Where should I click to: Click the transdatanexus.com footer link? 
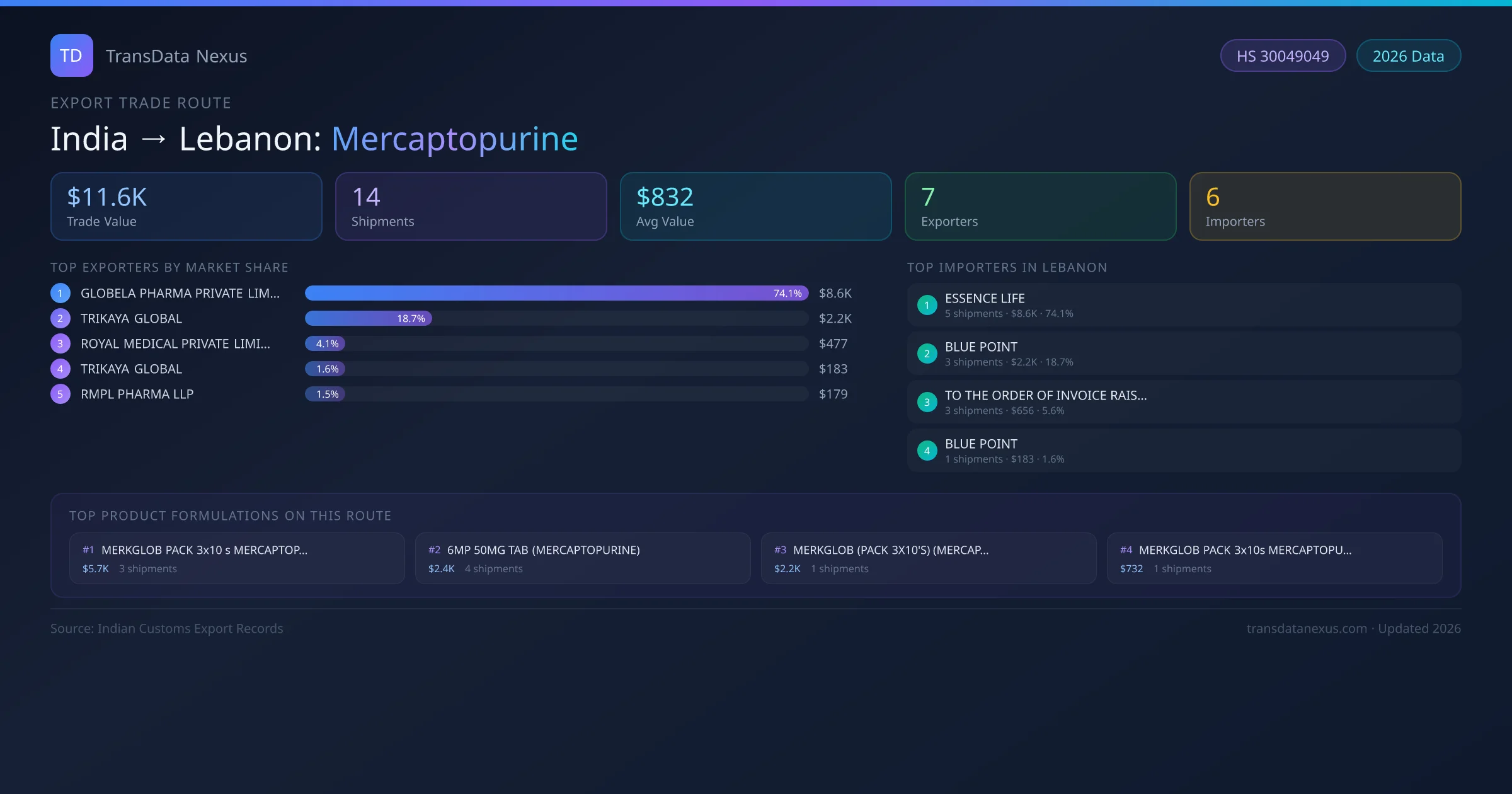[1307, 628]
